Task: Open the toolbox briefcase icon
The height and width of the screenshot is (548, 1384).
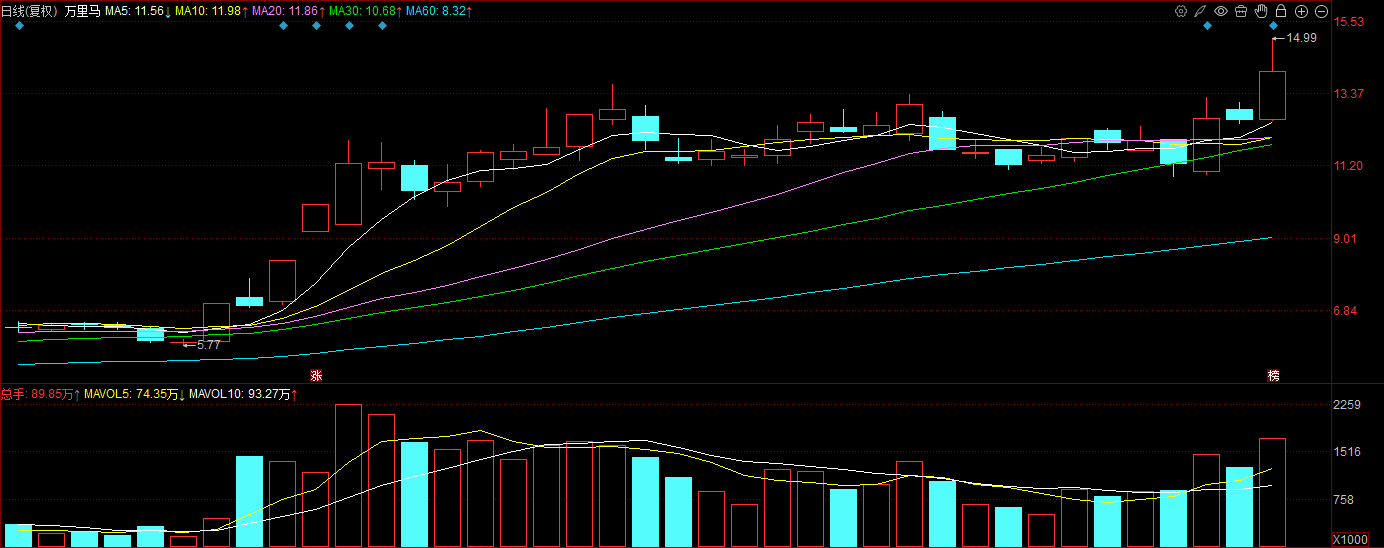Action: (x=1241, y=11)
